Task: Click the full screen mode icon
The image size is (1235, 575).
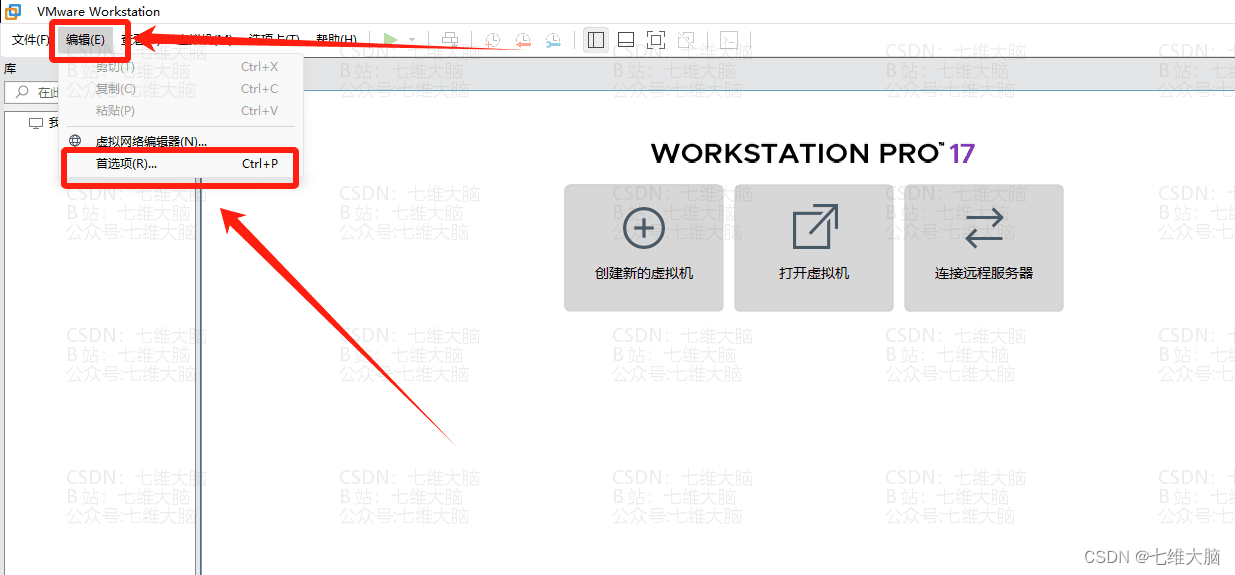Action: (x=656, y=40)
